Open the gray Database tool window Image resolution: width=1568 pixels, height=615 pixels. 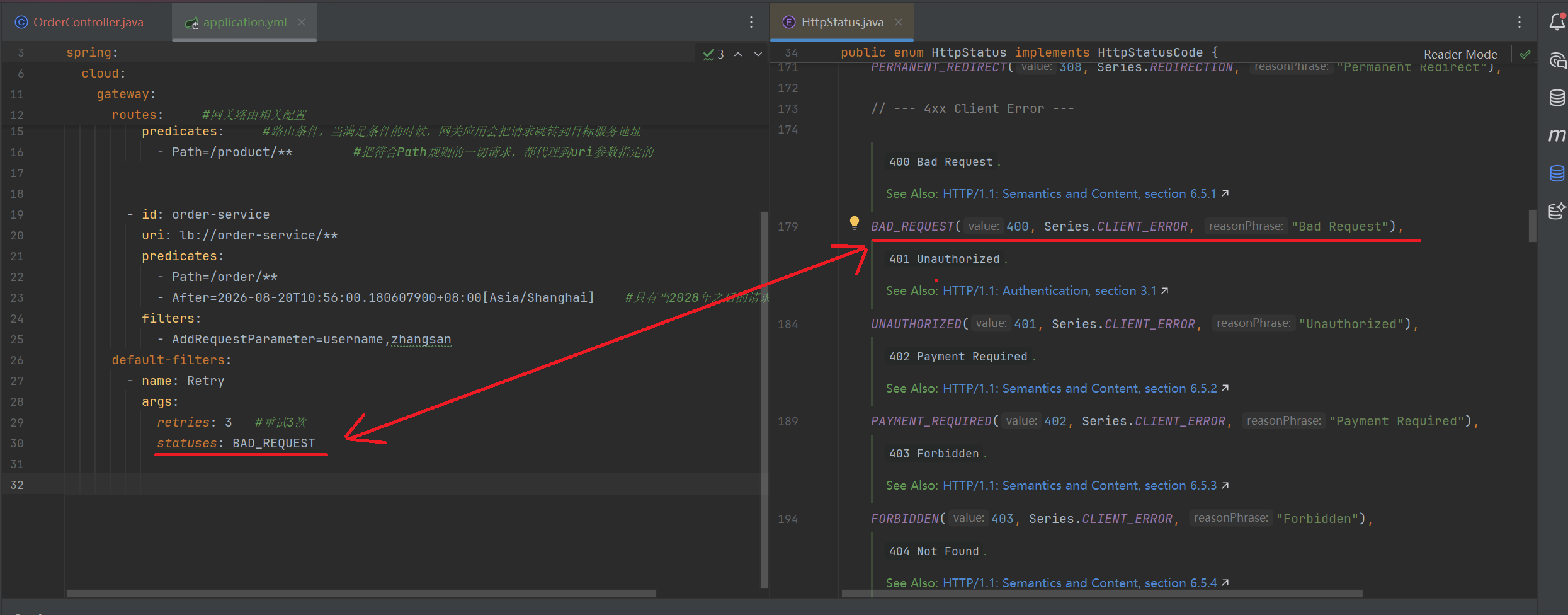(x=1557, y=98)
